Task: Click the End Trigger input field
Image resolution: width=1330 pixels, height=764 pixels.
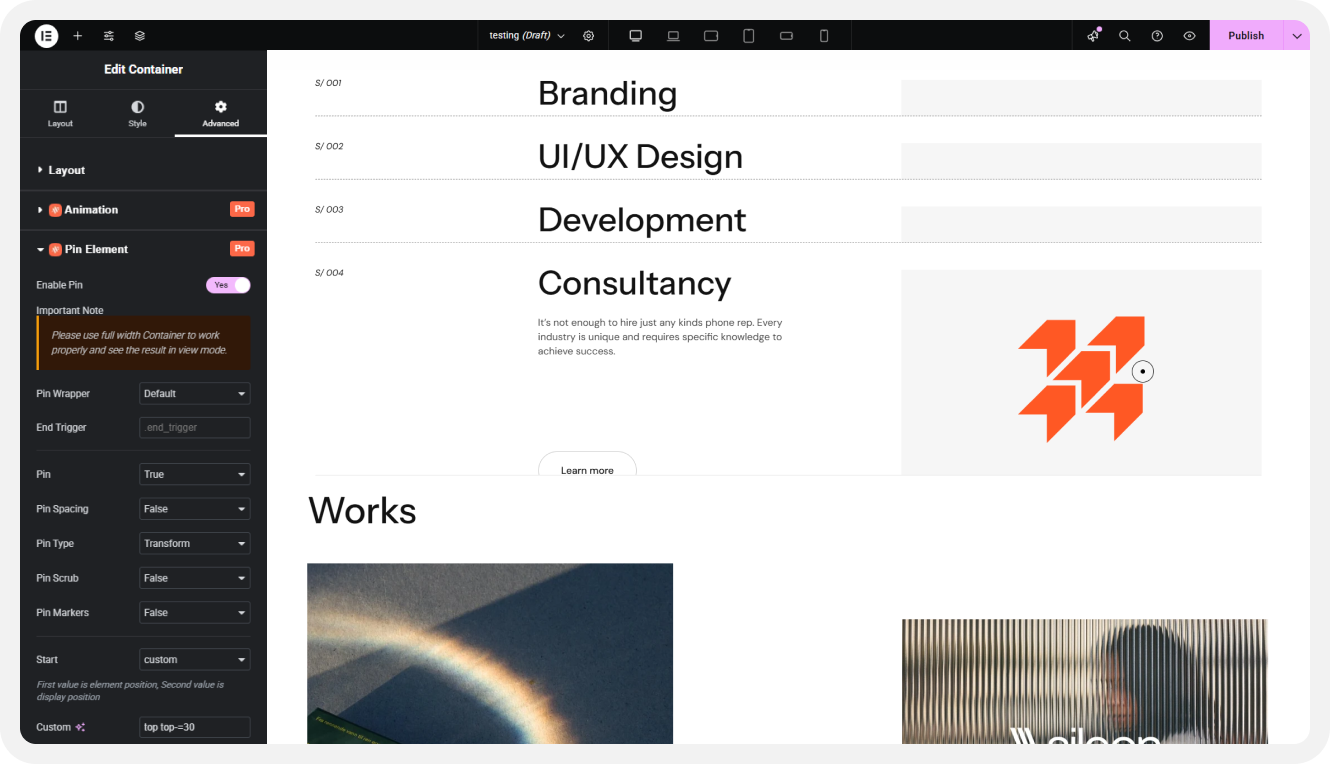Action: (195, 427)
